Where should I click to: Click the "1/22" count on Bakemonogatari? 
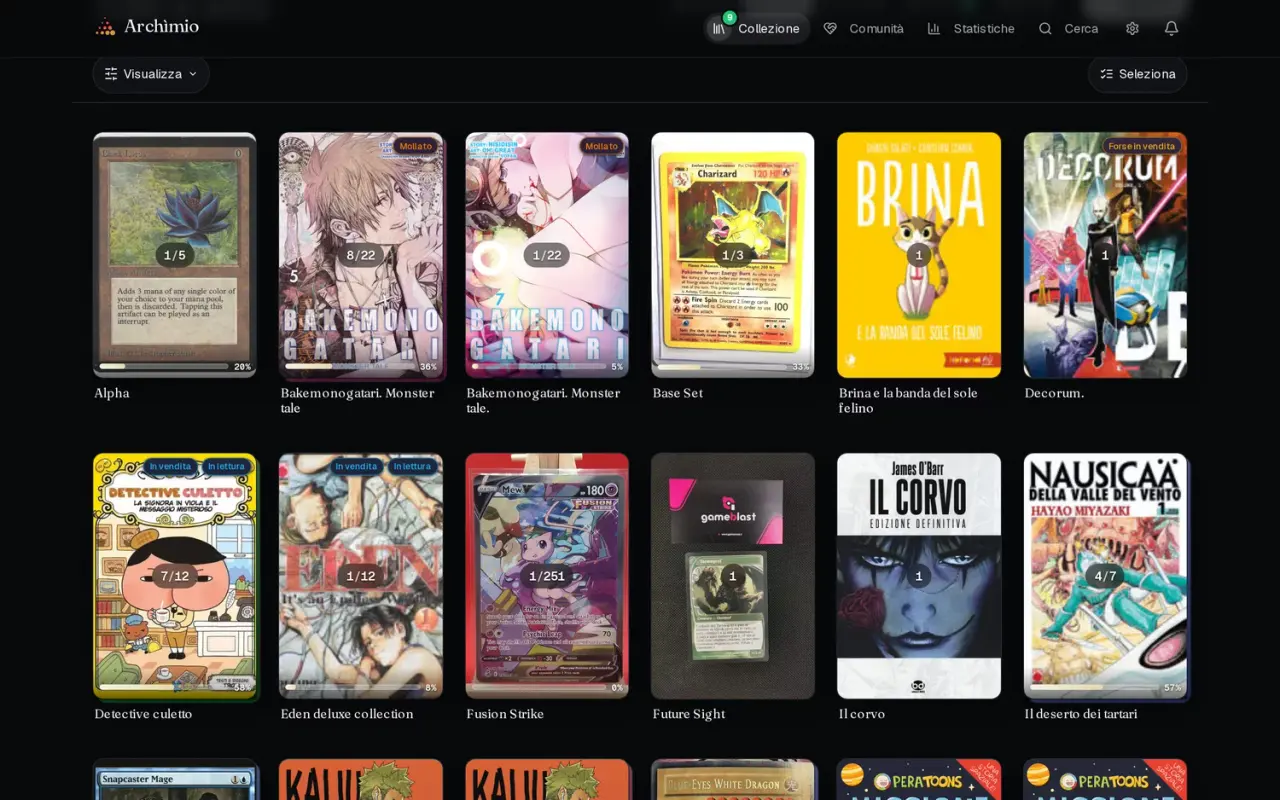click(547, 255)
